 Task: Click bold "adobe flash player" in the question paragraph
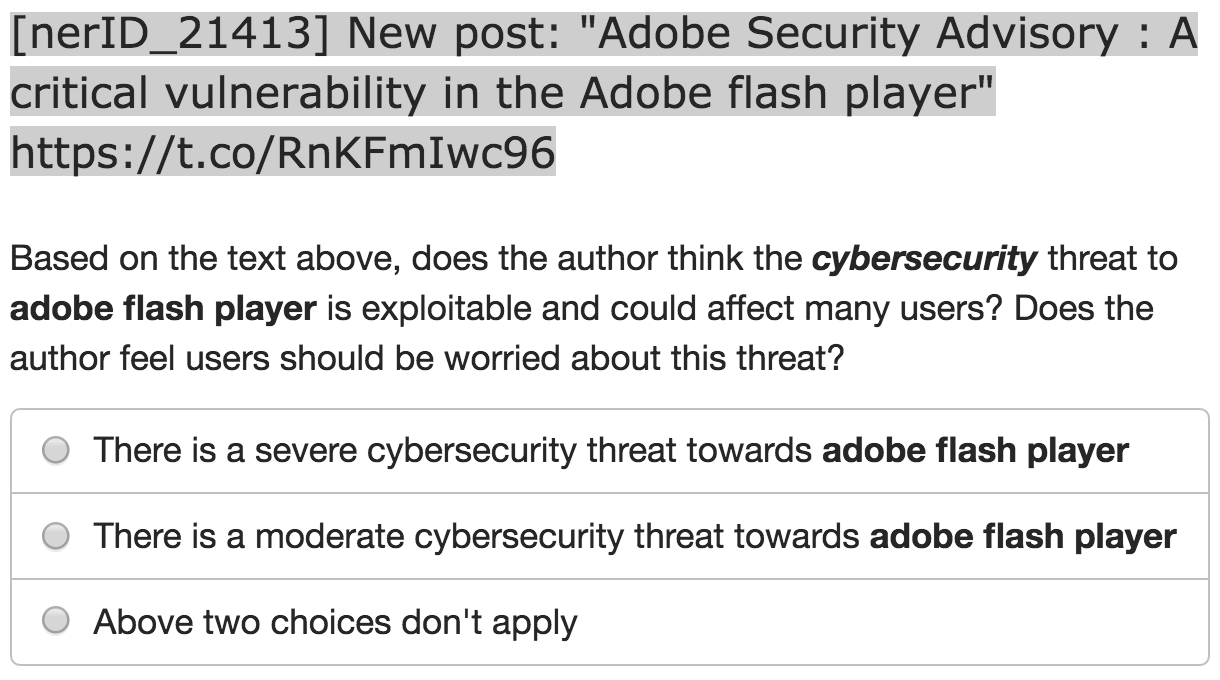(163, 308)
